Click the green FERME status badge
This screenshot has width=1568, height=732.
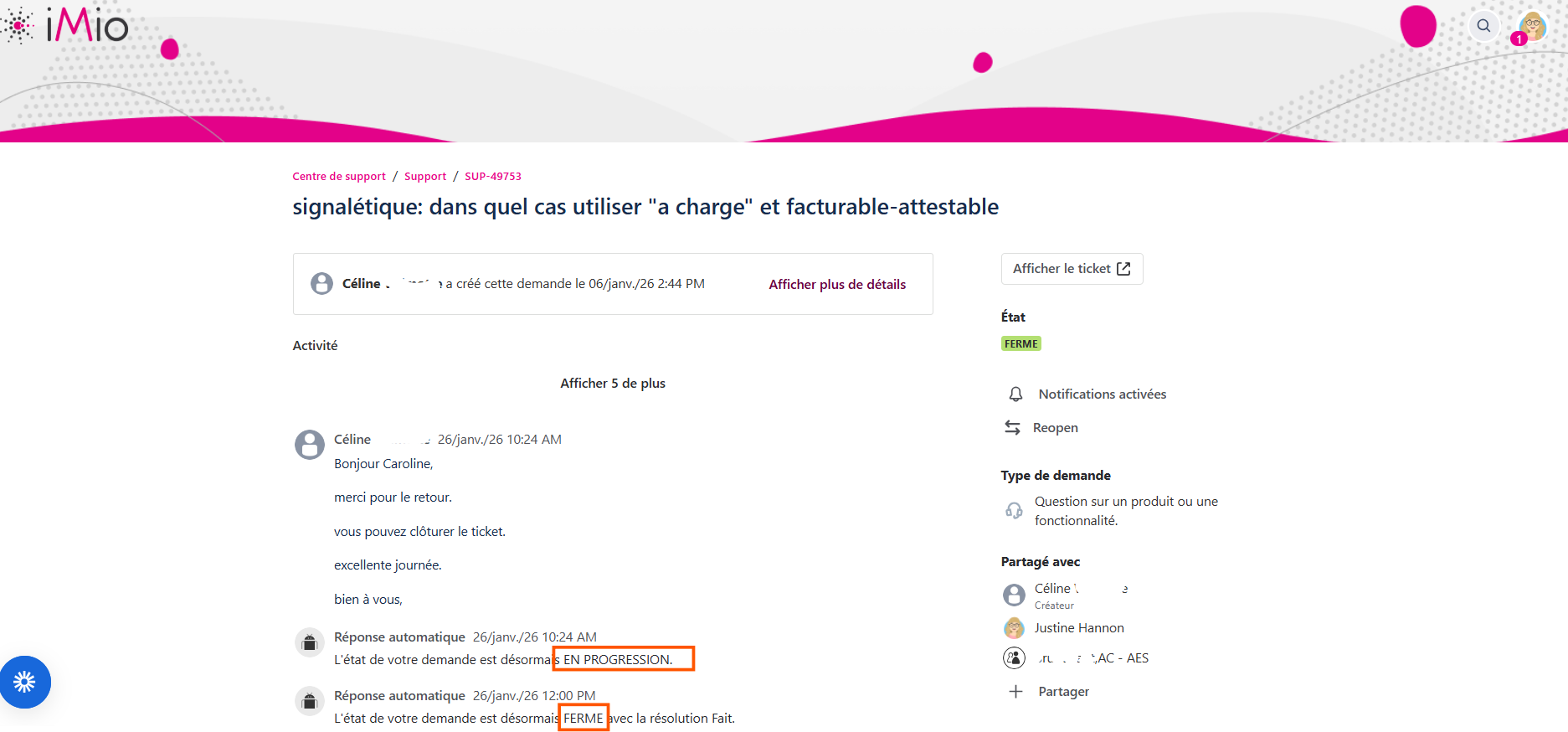point(1020,344)
